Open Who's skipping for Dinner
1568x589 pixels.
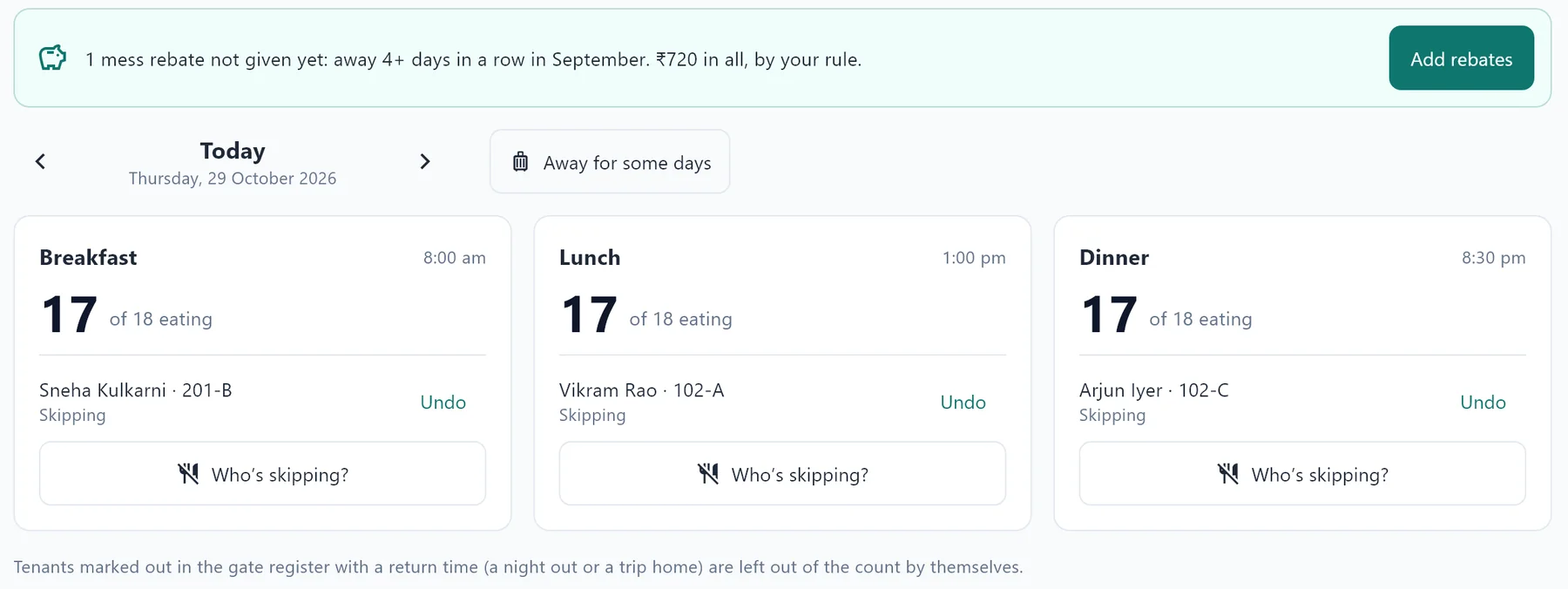[1302, 474]
